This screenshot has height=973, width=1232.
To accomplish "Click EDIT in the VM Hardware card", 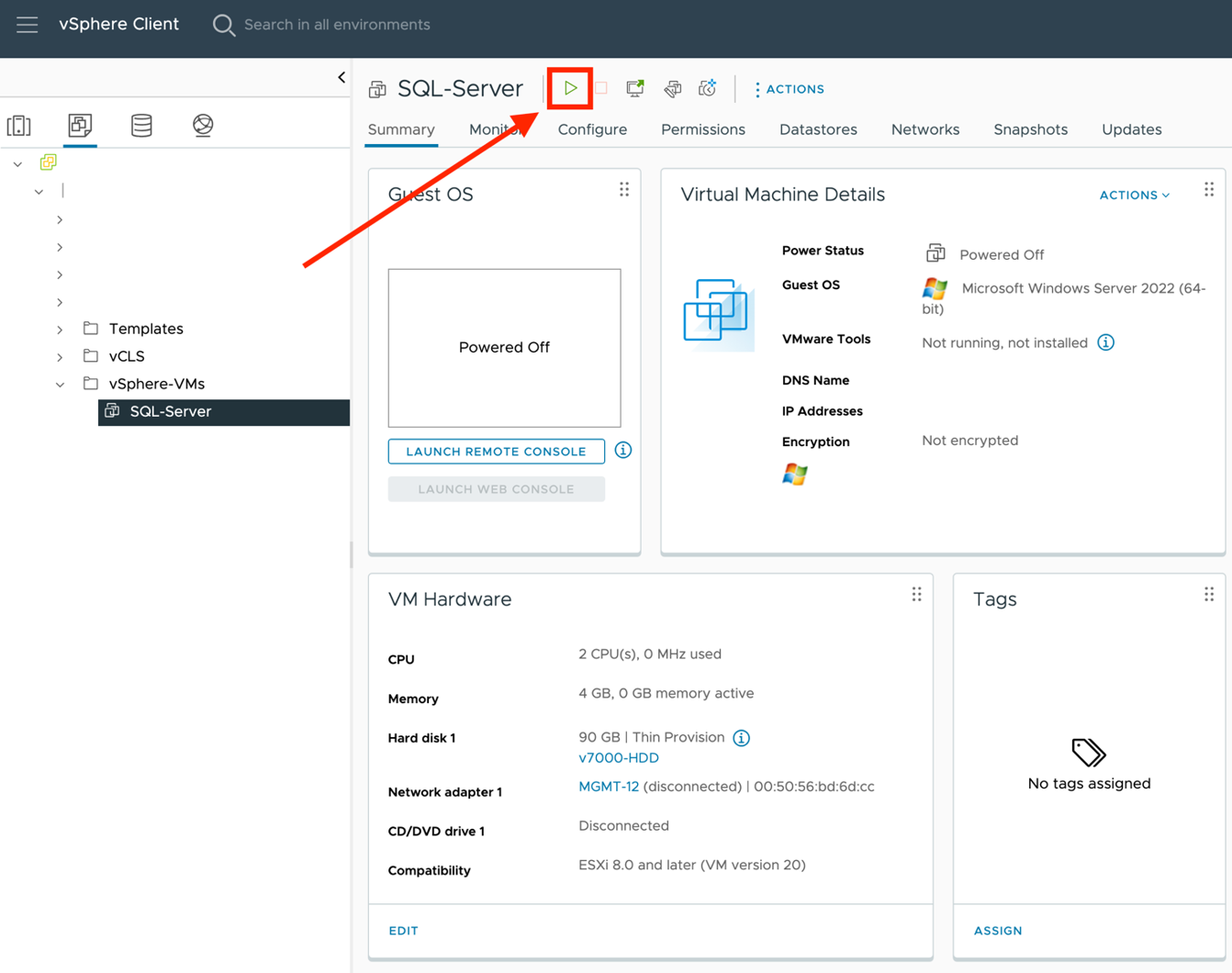I will (x=403, y=931).
